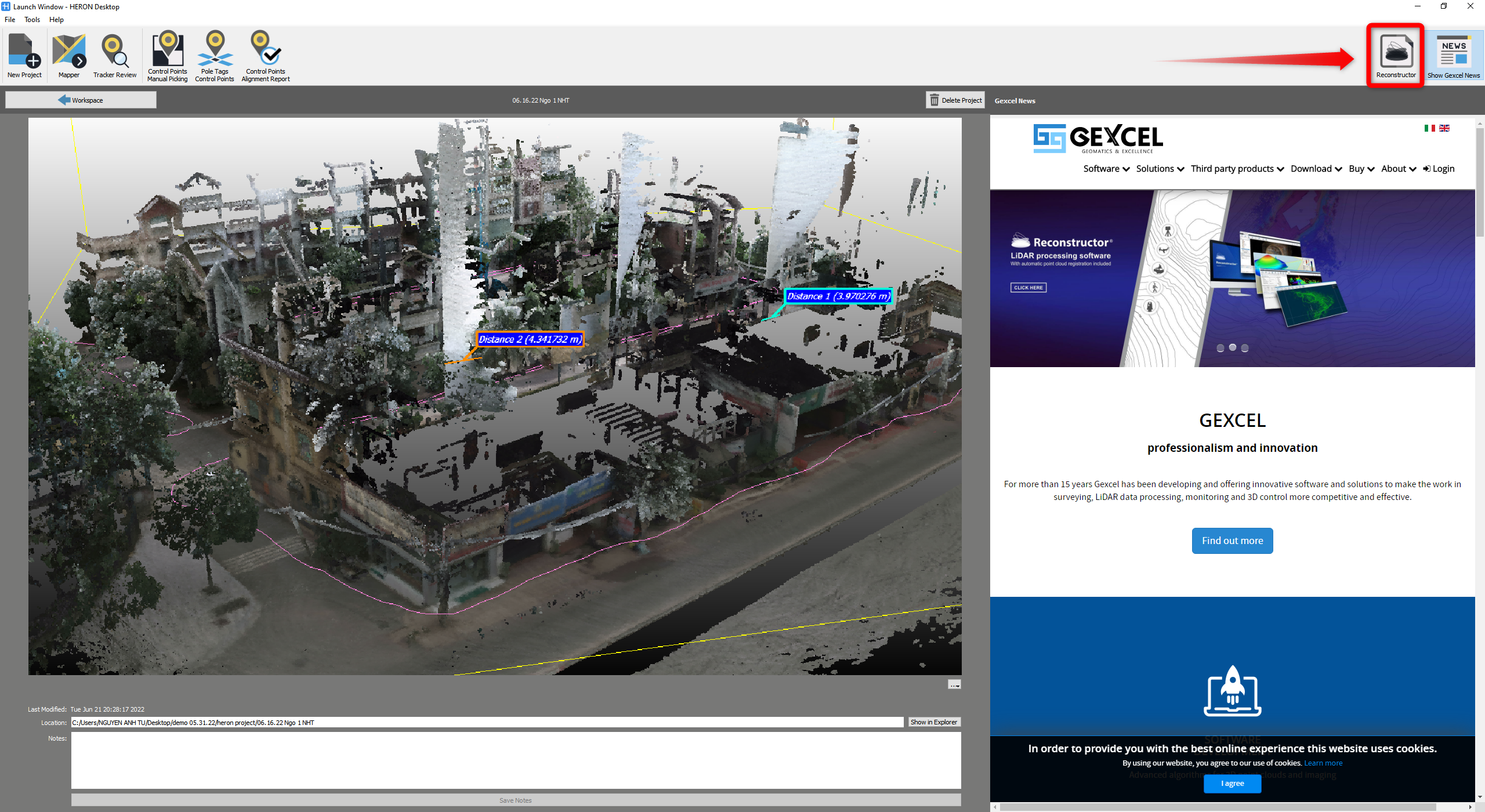The width and height of the screenshot is (1485, 812).
Task: Click inside the Notes text field
Action: coord(515,760)
